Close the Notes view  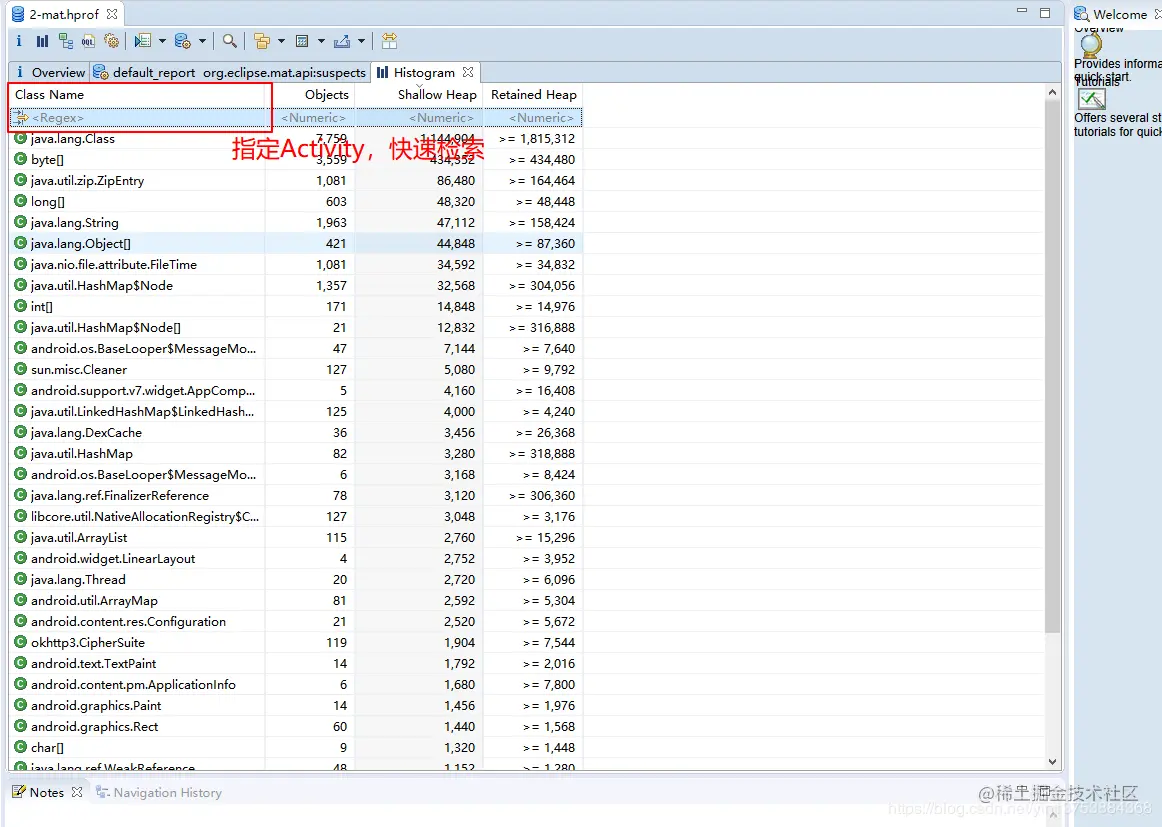pos(76,792)
